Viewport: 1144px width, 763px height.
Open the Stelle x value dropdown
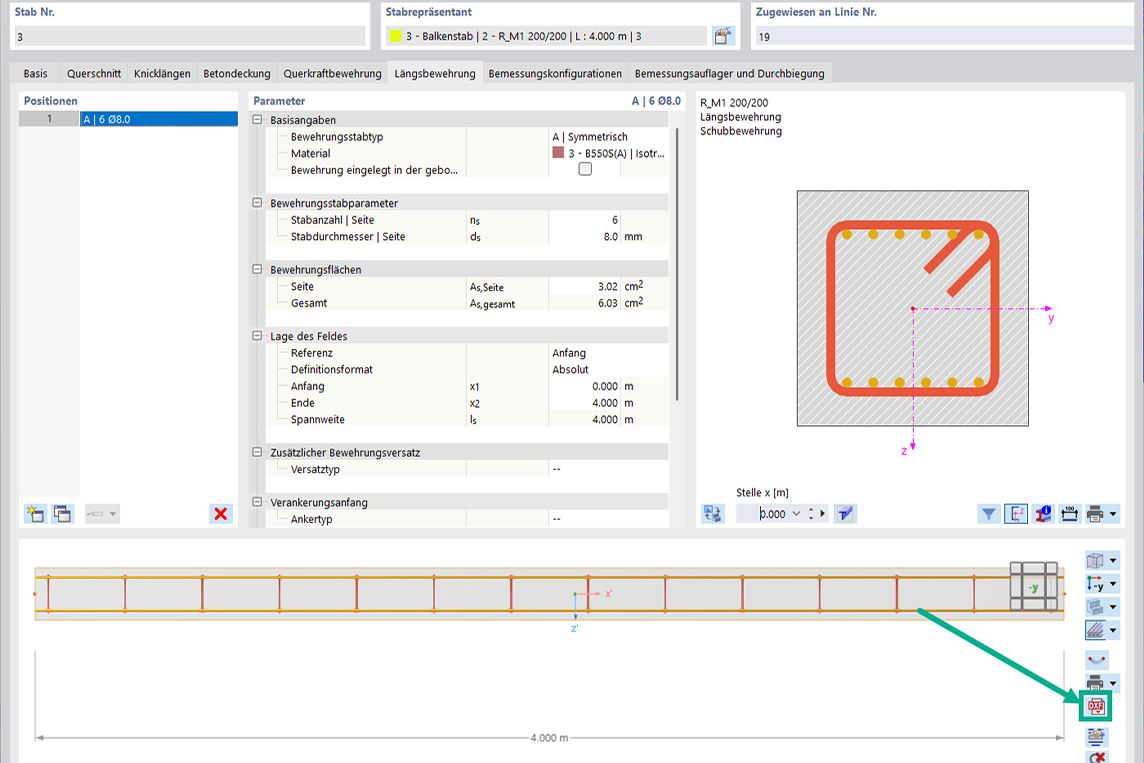tap(796, 514)
